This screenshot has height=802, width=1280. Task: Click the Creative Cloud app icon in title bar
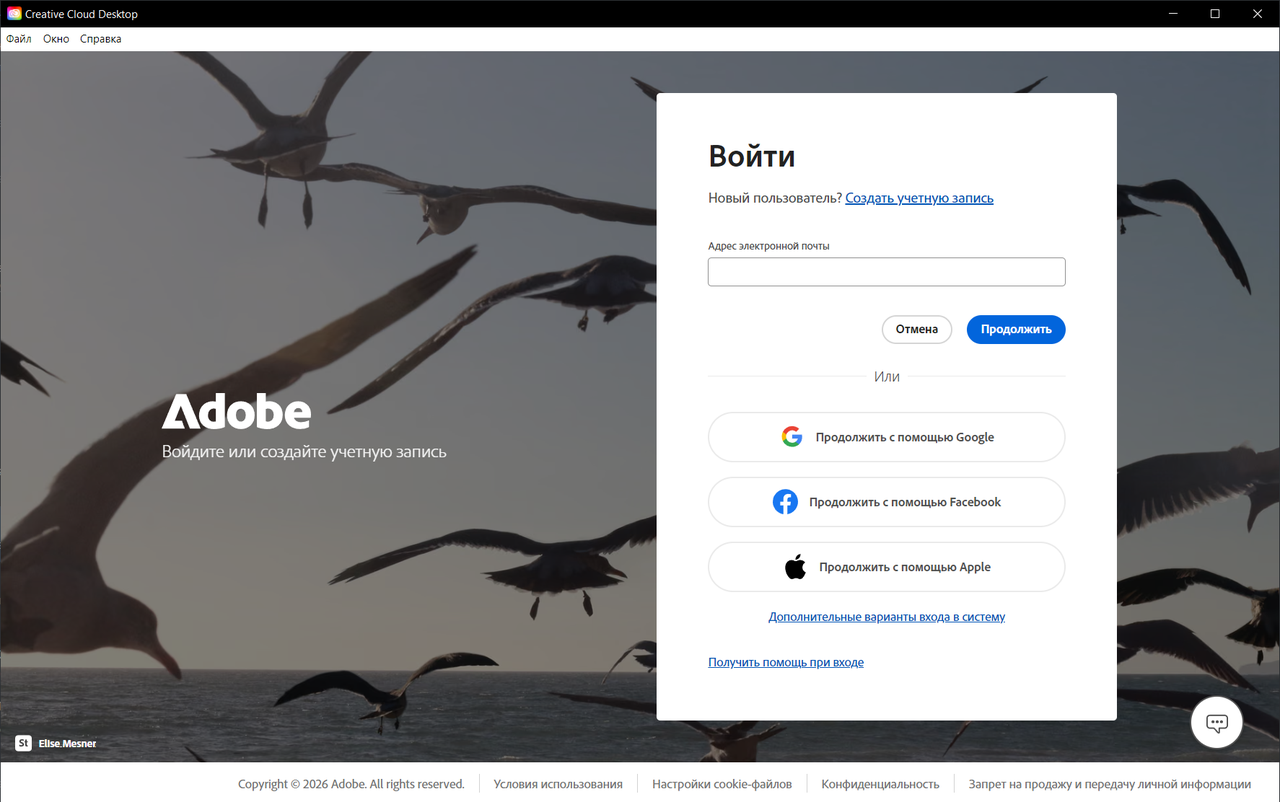[14, 14]
